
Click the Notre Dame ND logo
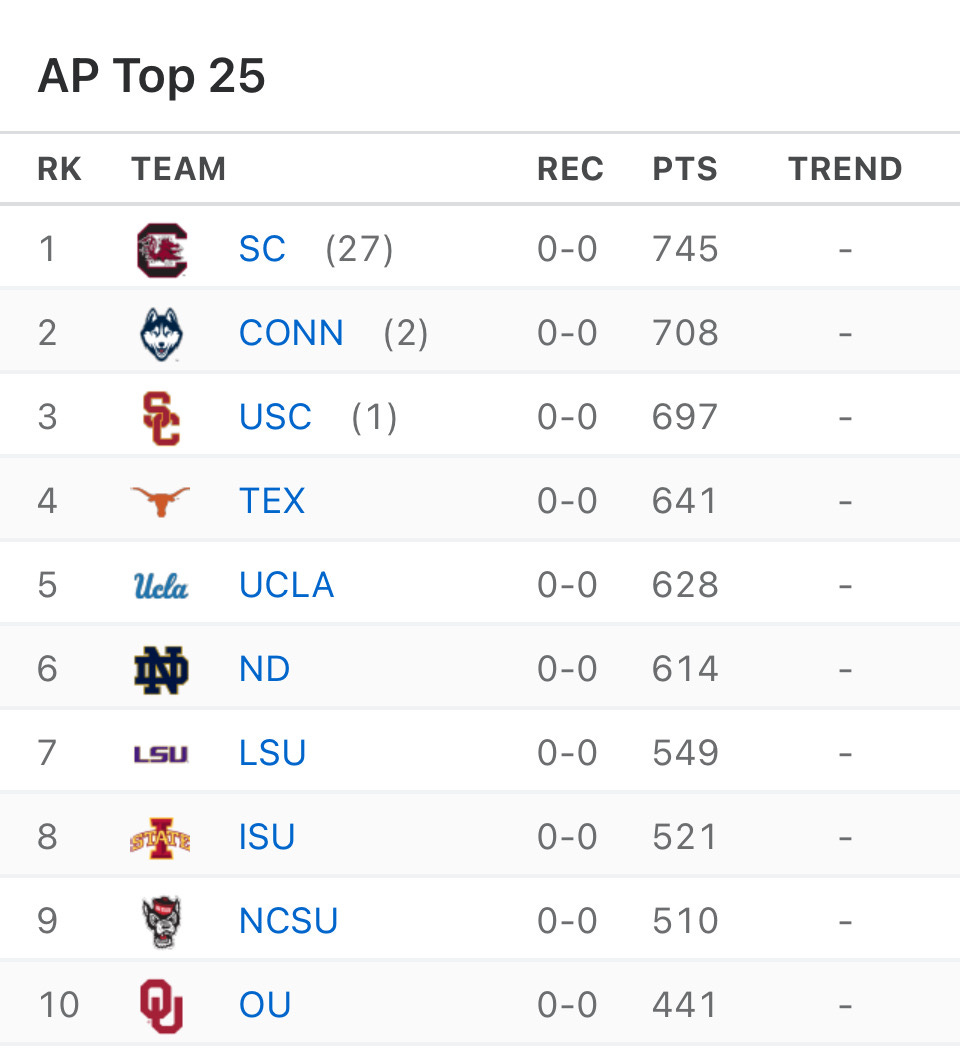tap(161, 670)
